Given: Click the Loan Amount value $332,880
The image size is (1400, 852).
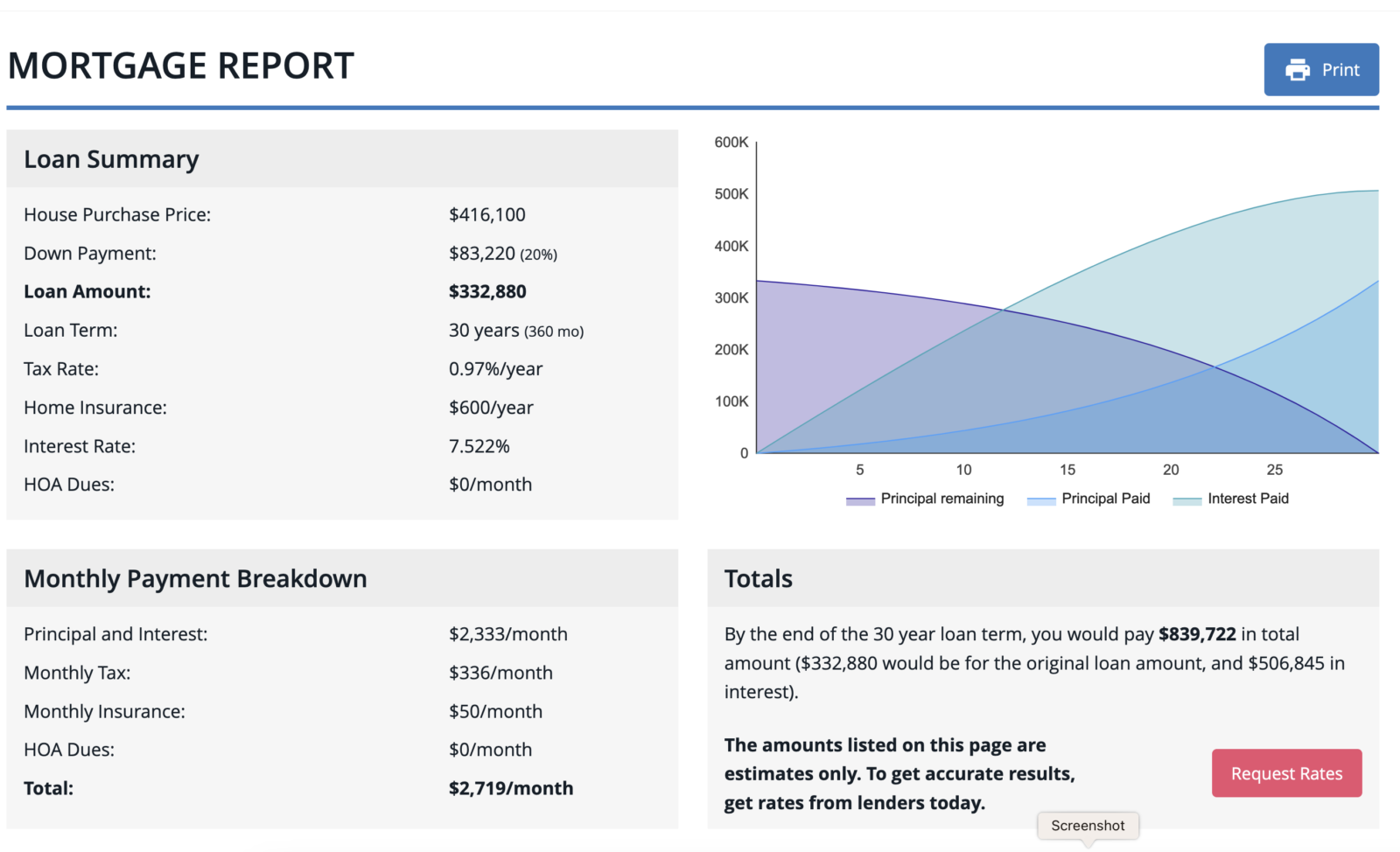Looking at the screenshot, I should [x=487, y=291].
